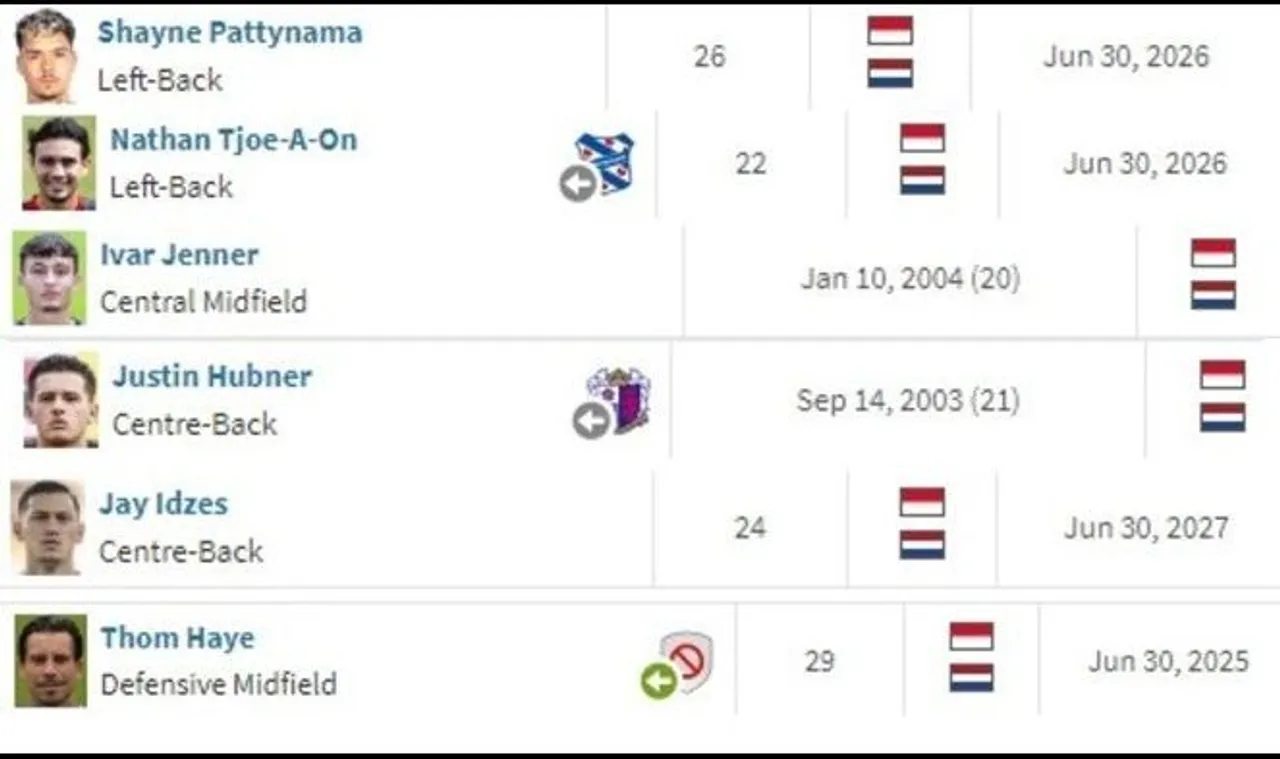The image size is (1280, 759).
Task: Open Shayne Pattynama's player profile link
Action: tap(229, 32)
